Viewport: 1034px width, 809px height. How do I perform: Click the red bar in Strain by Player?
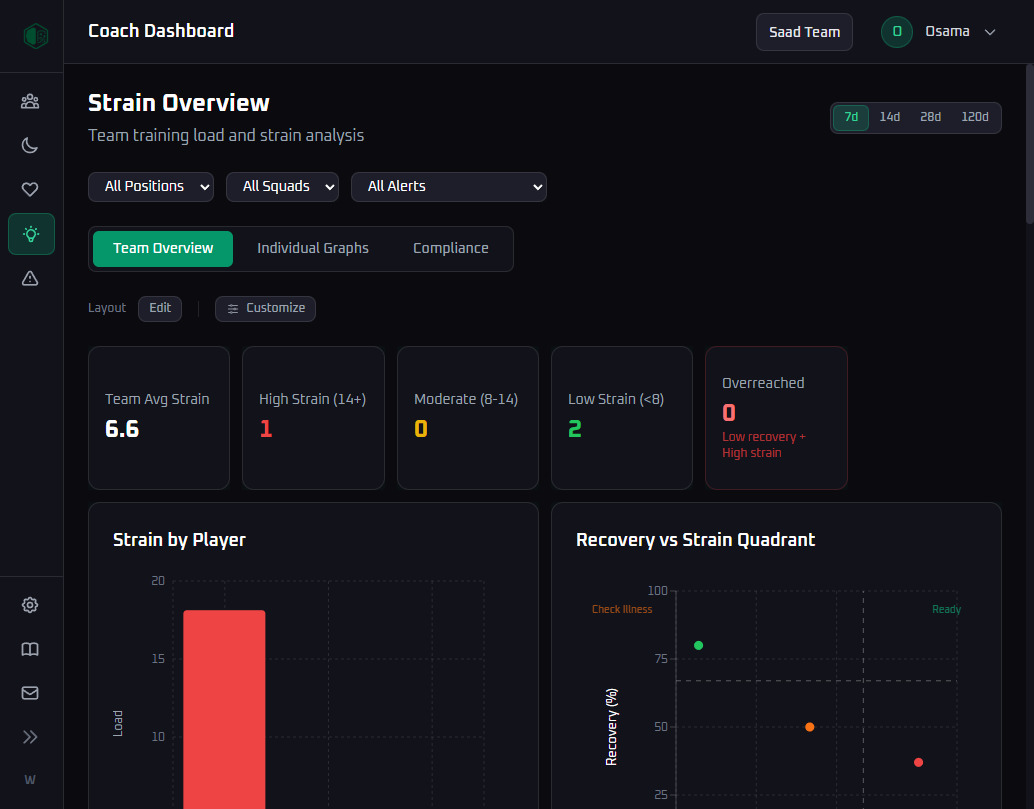pos(224,708)
